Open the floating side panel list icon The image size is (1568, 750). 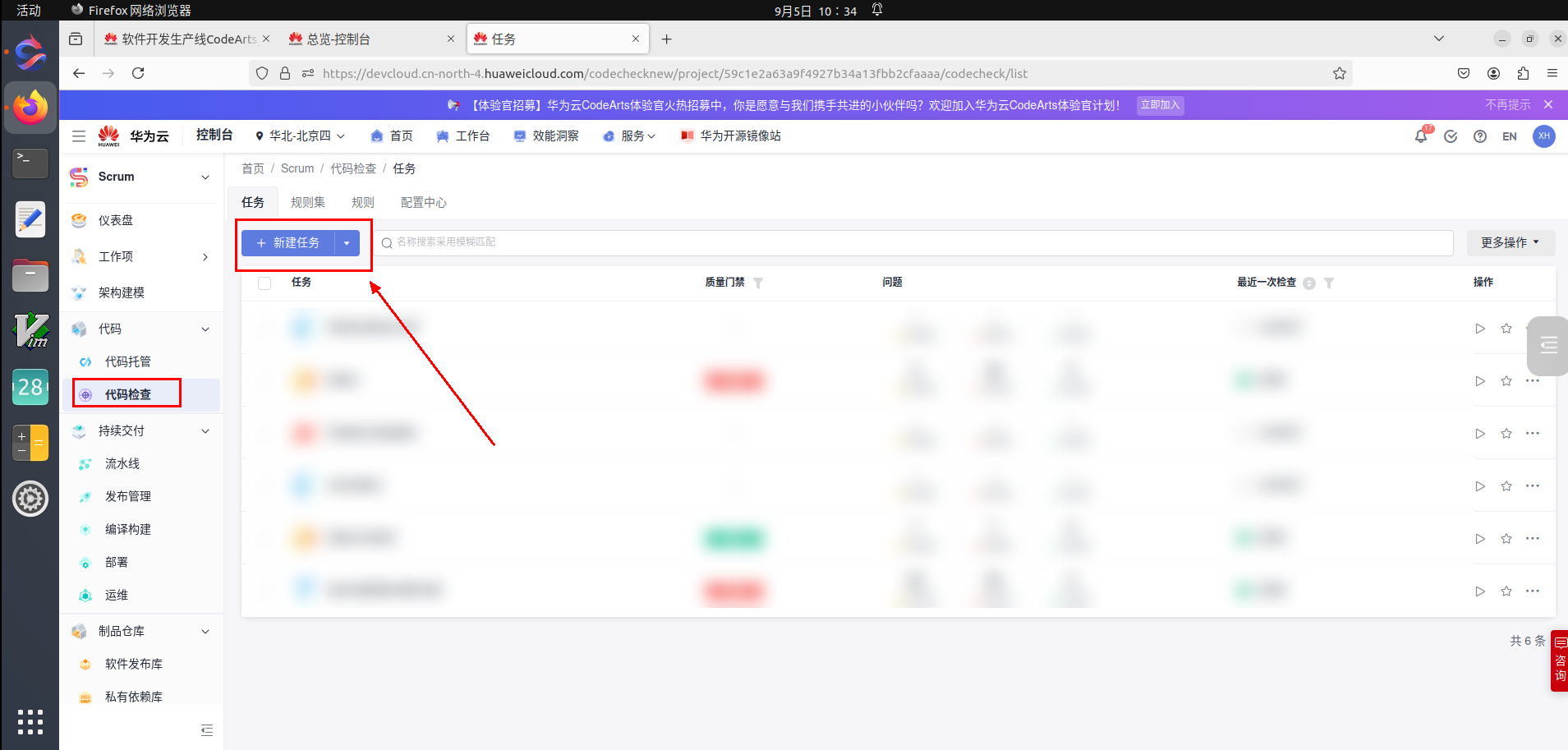point(1548,345)
